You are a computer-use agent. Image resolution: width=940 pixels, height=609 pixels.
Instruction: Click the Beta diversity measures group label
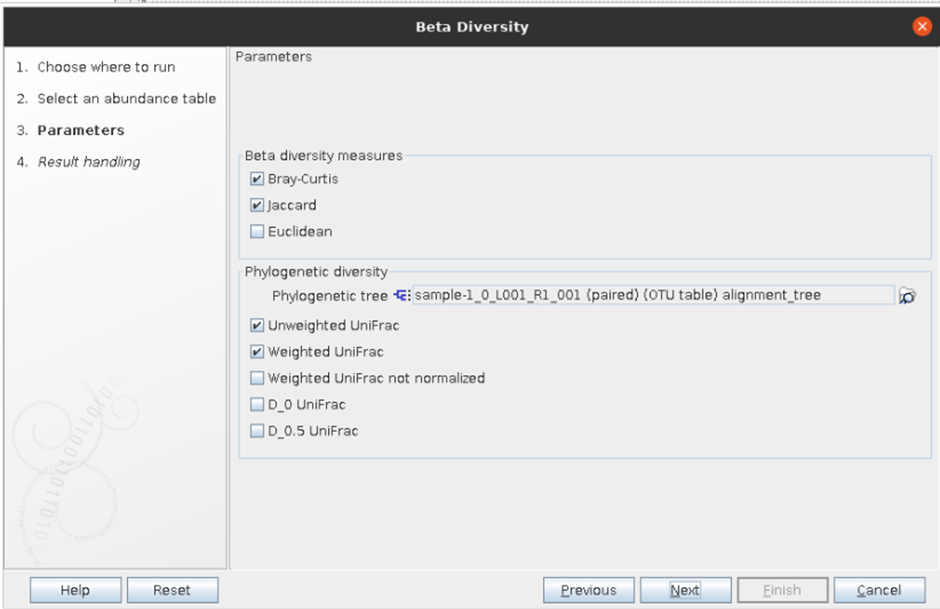(324, 156)
